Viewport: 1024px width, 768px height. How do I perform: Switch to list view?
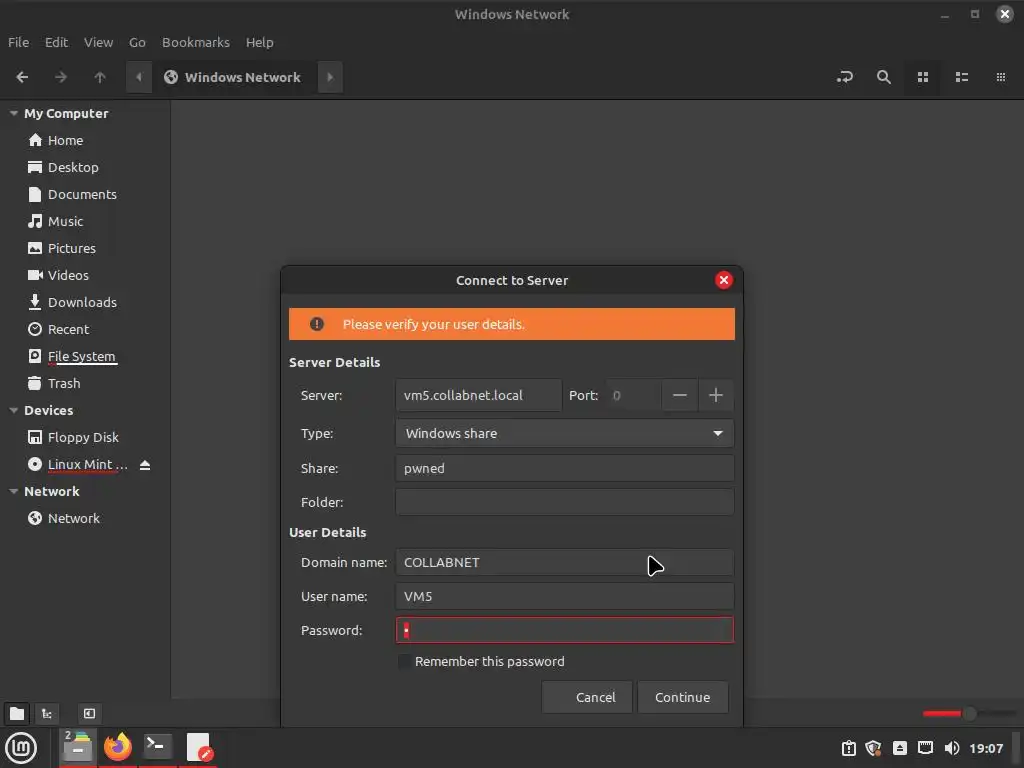961,77
